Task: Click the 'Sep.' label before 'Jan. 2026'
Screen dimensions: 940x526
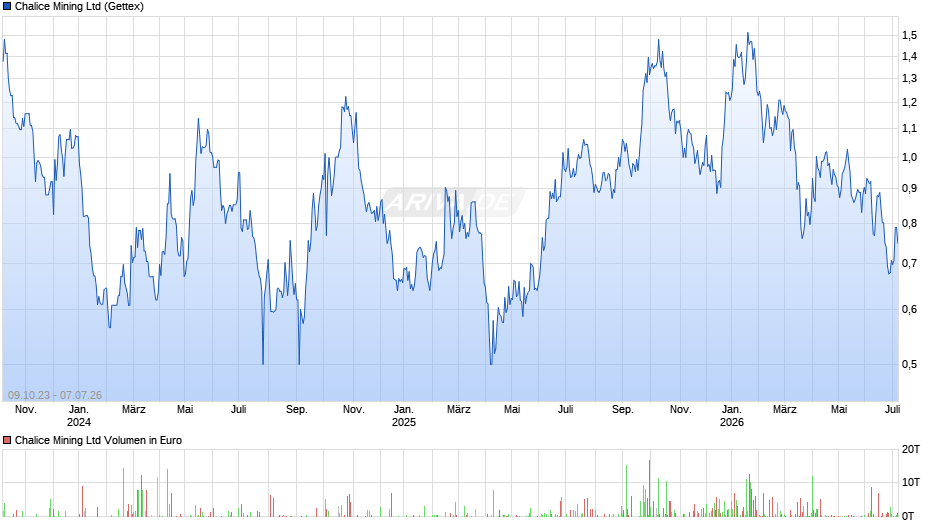Action: 622,410
